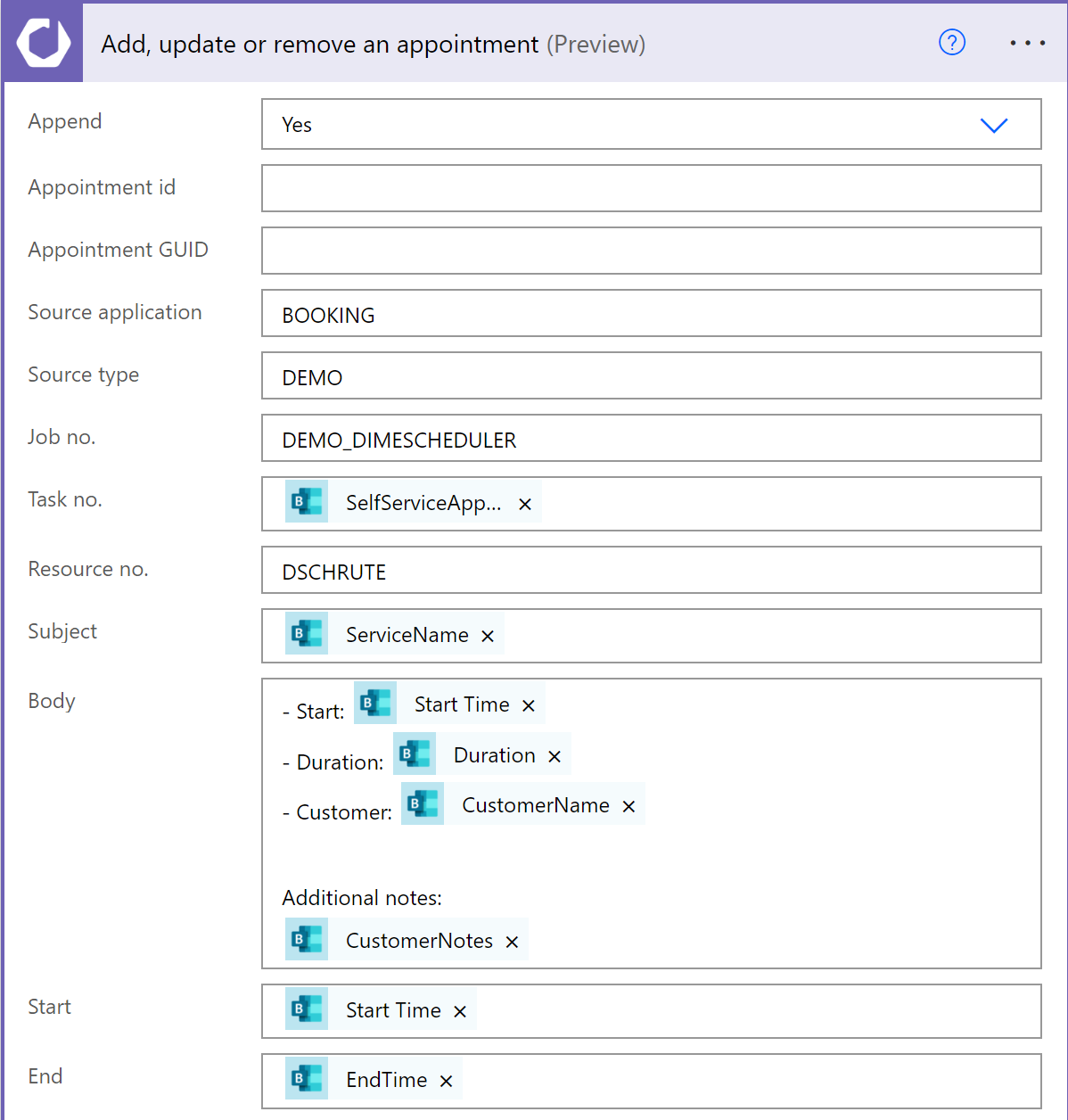Click the Bookings icon on Duration token
Image resolution: width=1068 pixels, height=1120 pixels.
(415, 754)
